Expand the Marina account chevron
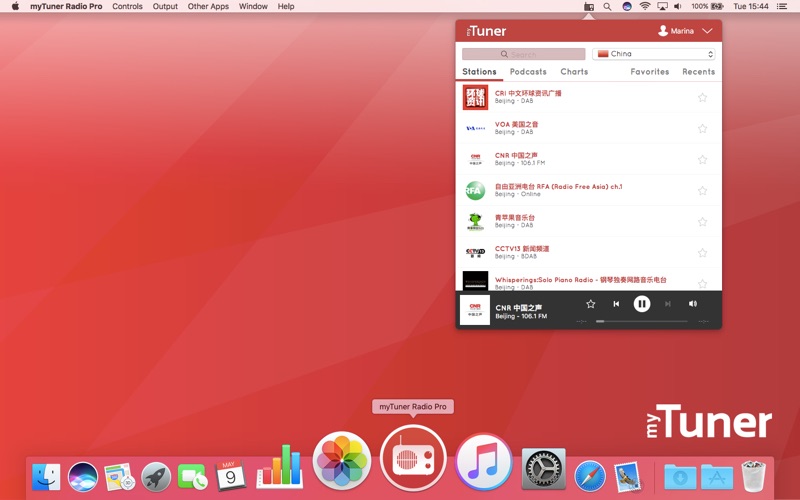The width and height of the screenshot is (800, 500). (x=707, y=31)
